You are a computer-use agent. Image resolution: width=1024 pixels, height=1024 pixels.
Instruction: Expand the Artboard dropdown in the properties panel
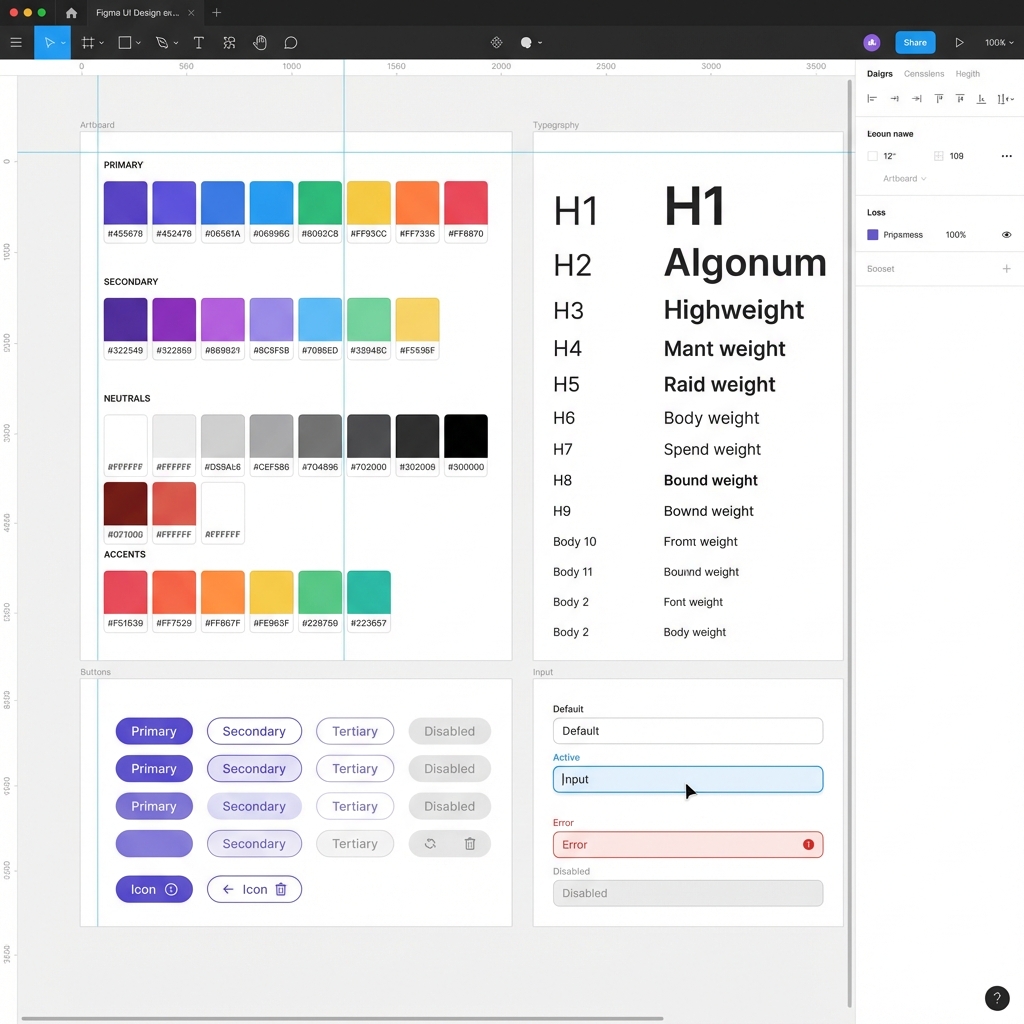coord(905,178)
